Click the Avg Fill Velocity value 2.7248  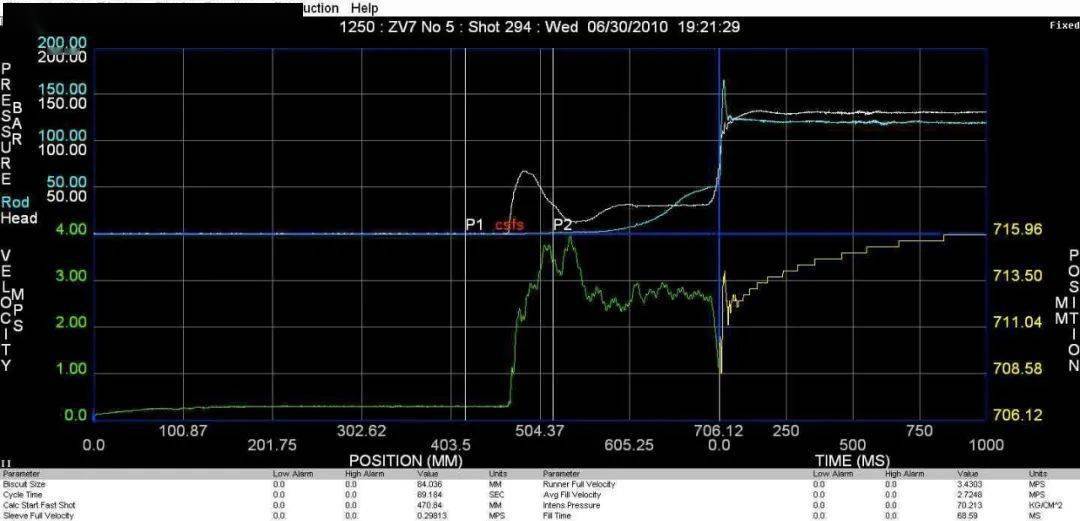point(970,495)
